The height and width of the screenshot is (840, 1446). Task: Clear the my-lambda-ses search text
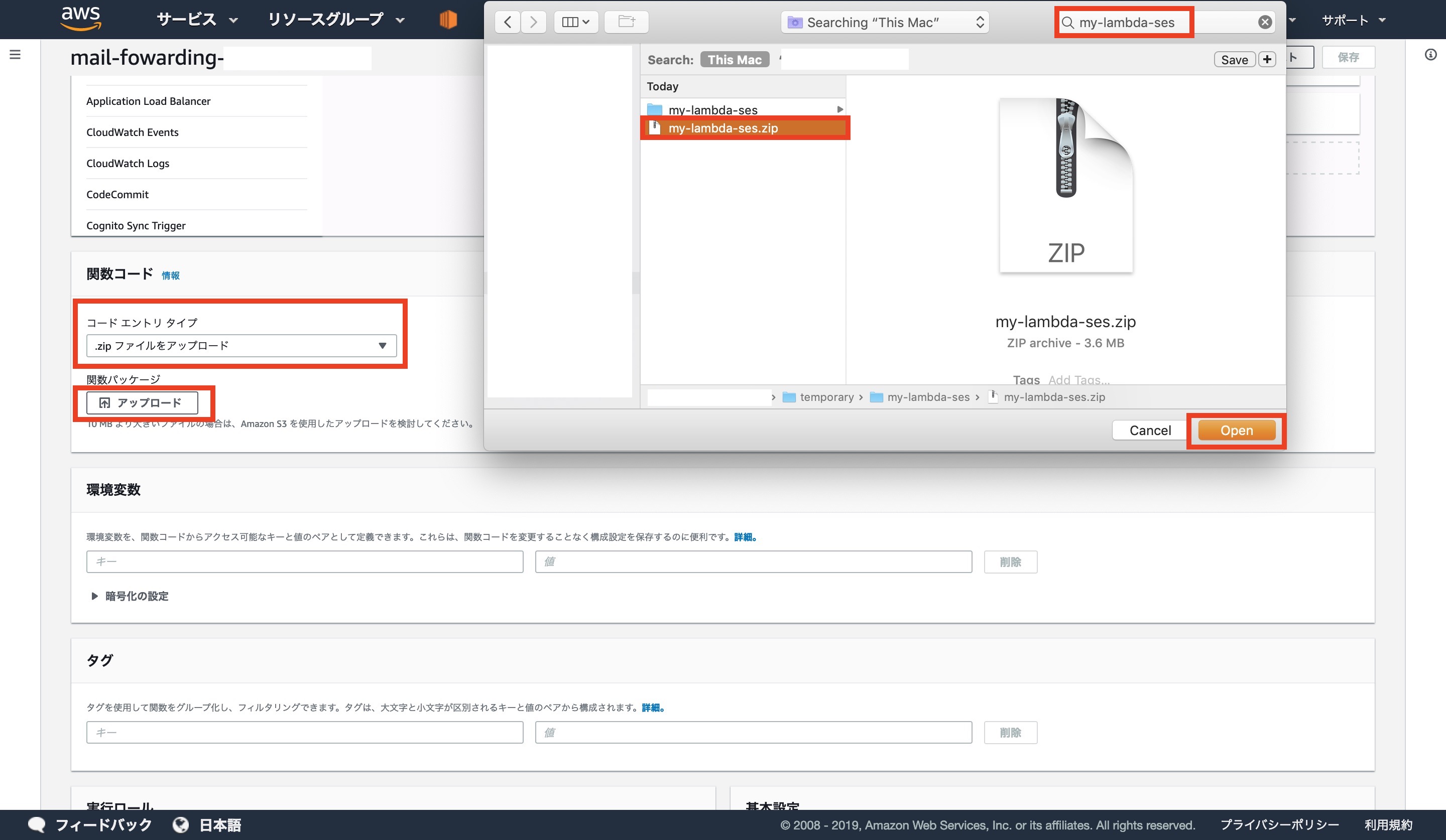click(1265, 22)
